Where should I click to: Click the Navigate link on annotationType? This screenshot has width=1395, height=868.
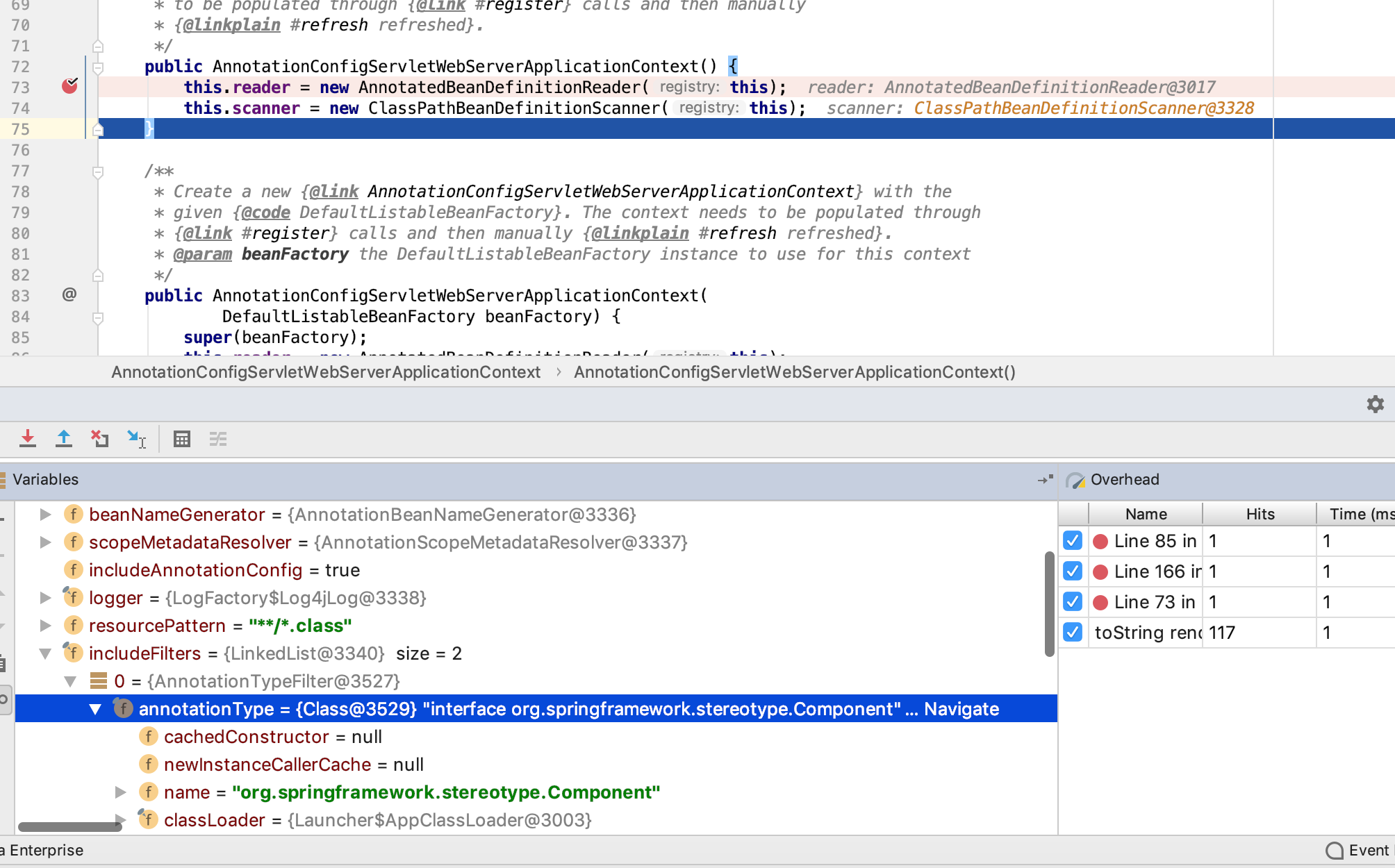pyautogui.click(x=961, y=708)
